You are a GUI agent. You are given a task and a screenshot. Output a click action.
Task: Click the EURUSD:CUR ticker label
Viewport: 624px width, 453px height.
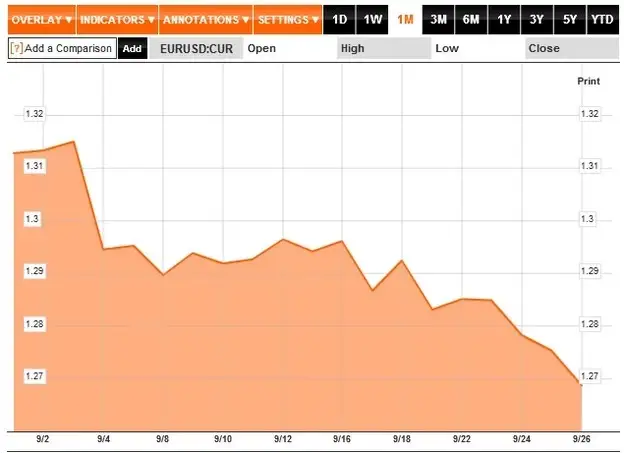click(196, 49)
